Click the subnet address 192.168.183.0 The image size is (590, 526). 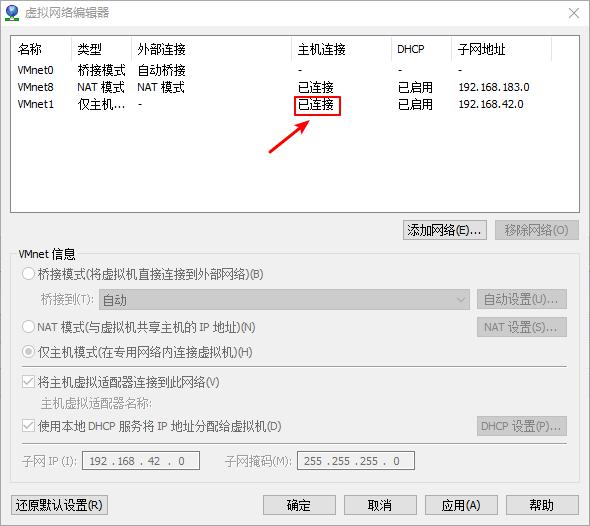pos(494,87)
